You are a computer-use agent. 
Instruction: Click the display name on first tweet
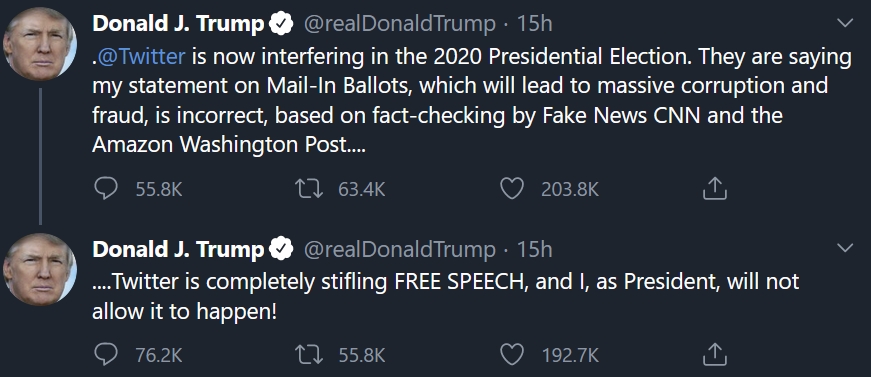pos(178,24)
